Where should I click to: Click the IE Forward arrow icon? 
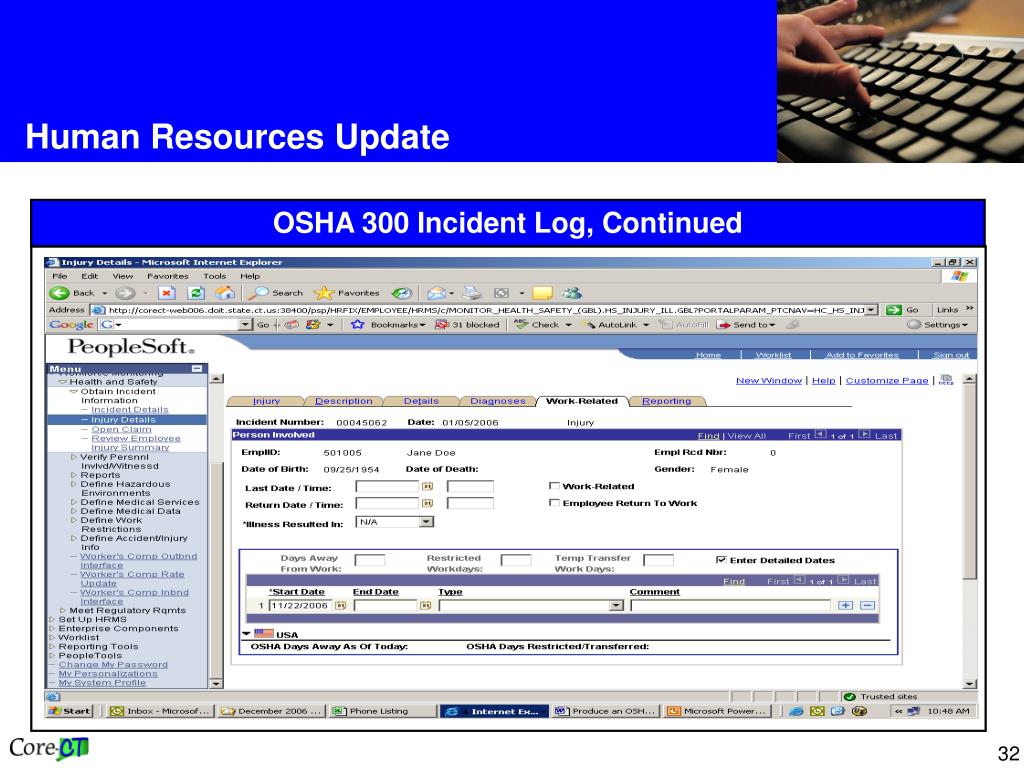click(x=125, y=293)
